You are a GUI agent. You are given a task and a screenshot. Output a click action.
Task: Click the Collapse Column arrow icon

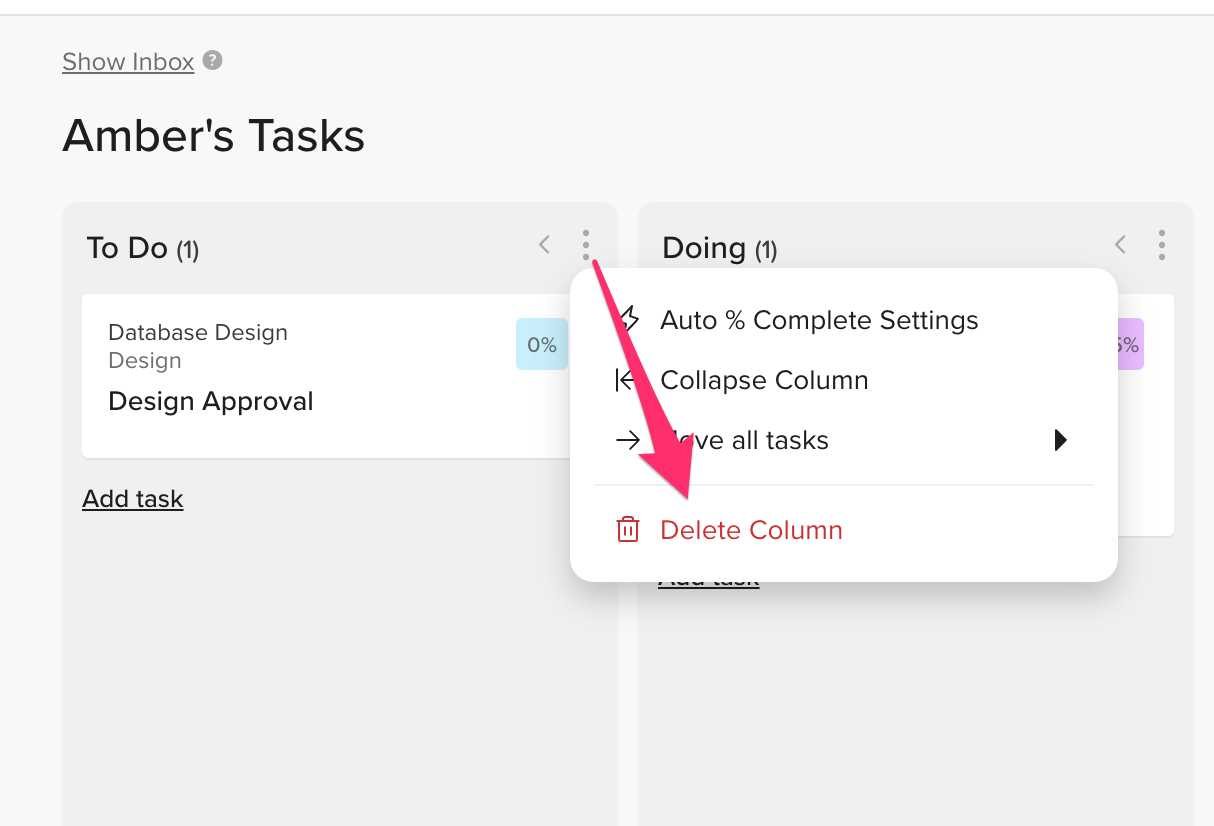tap(627, 380)
